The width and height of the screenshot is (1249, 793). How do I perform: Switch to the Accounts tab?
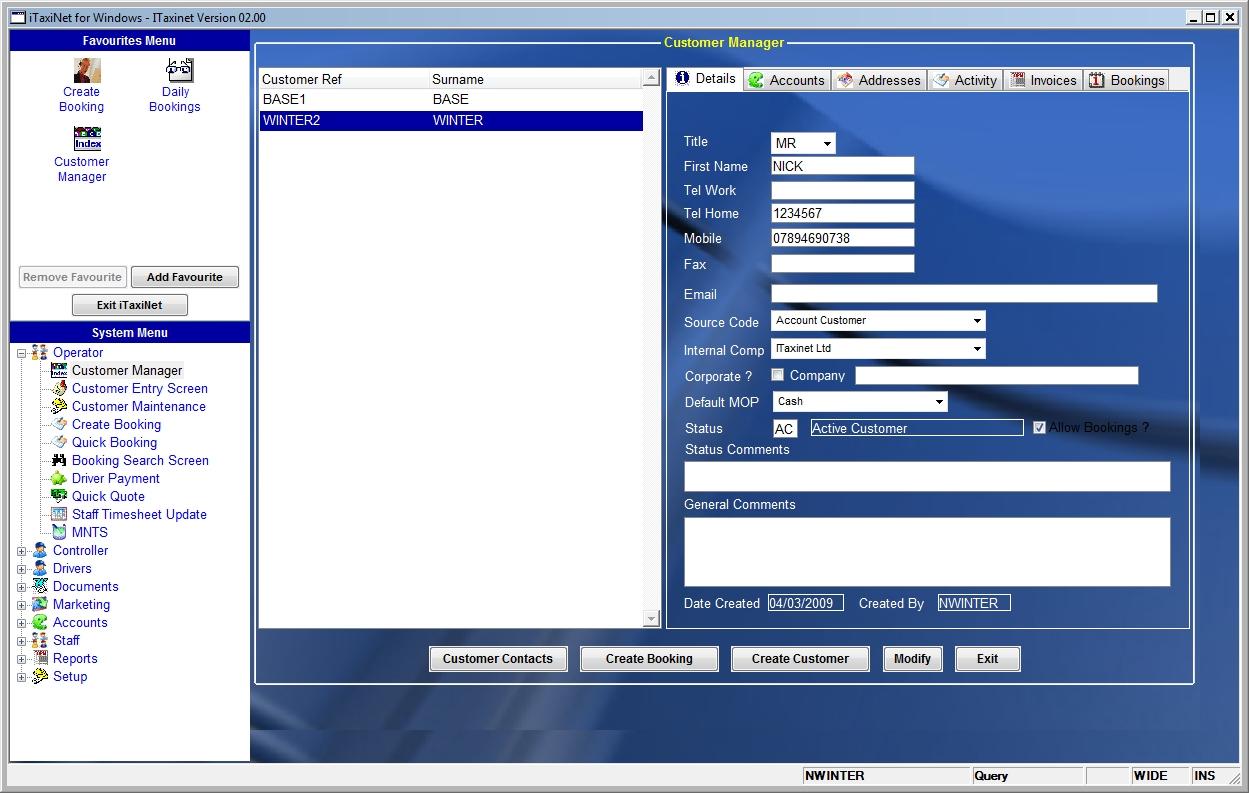pos(787,80)
